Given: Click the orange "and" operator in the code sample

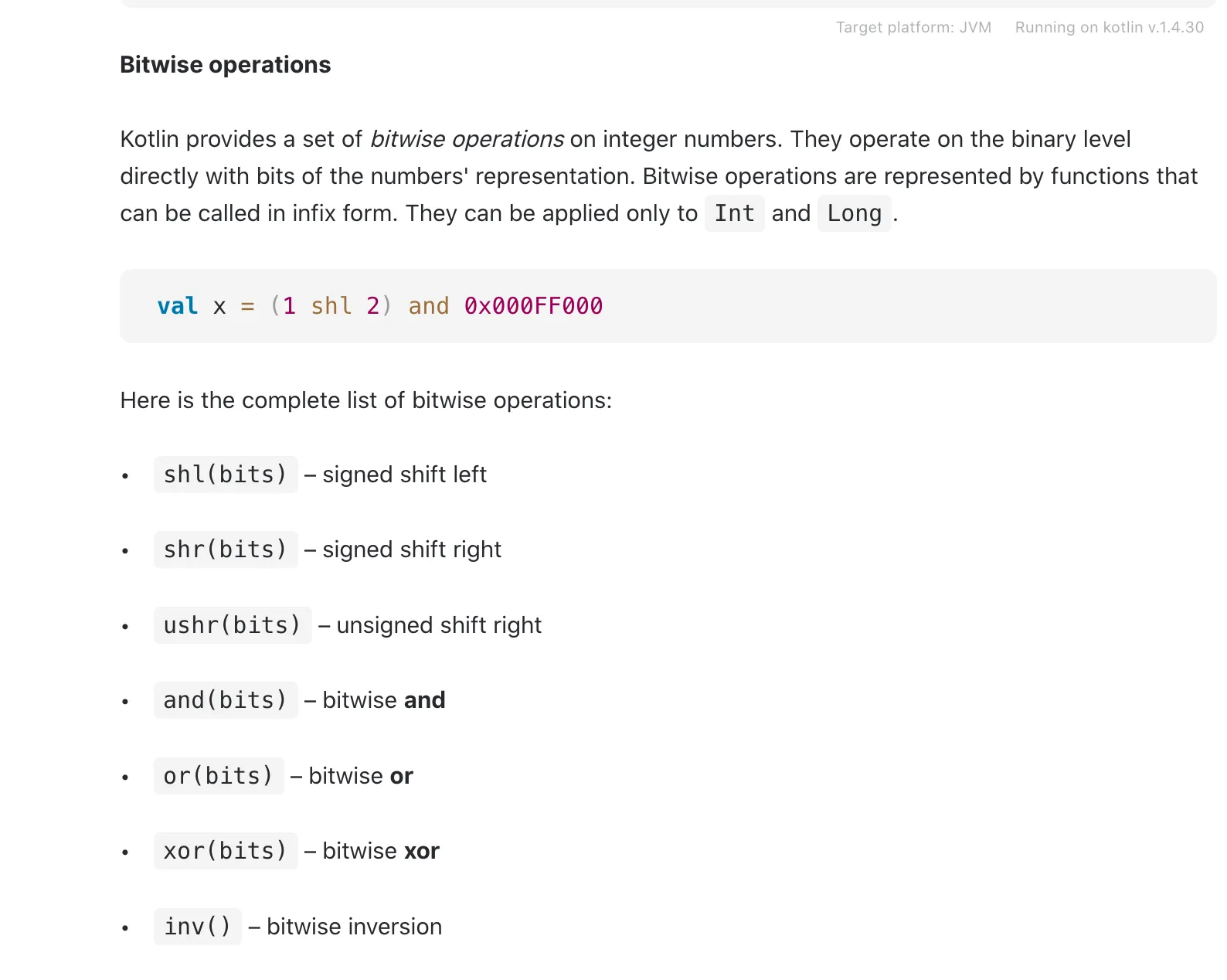Looking at the screenshot, I should (428, 306).
